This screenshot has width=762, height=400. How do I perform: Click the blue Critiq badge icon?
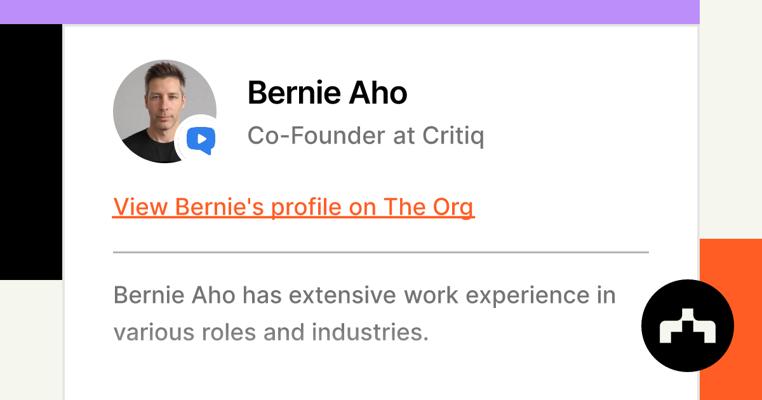click(200, 141)
